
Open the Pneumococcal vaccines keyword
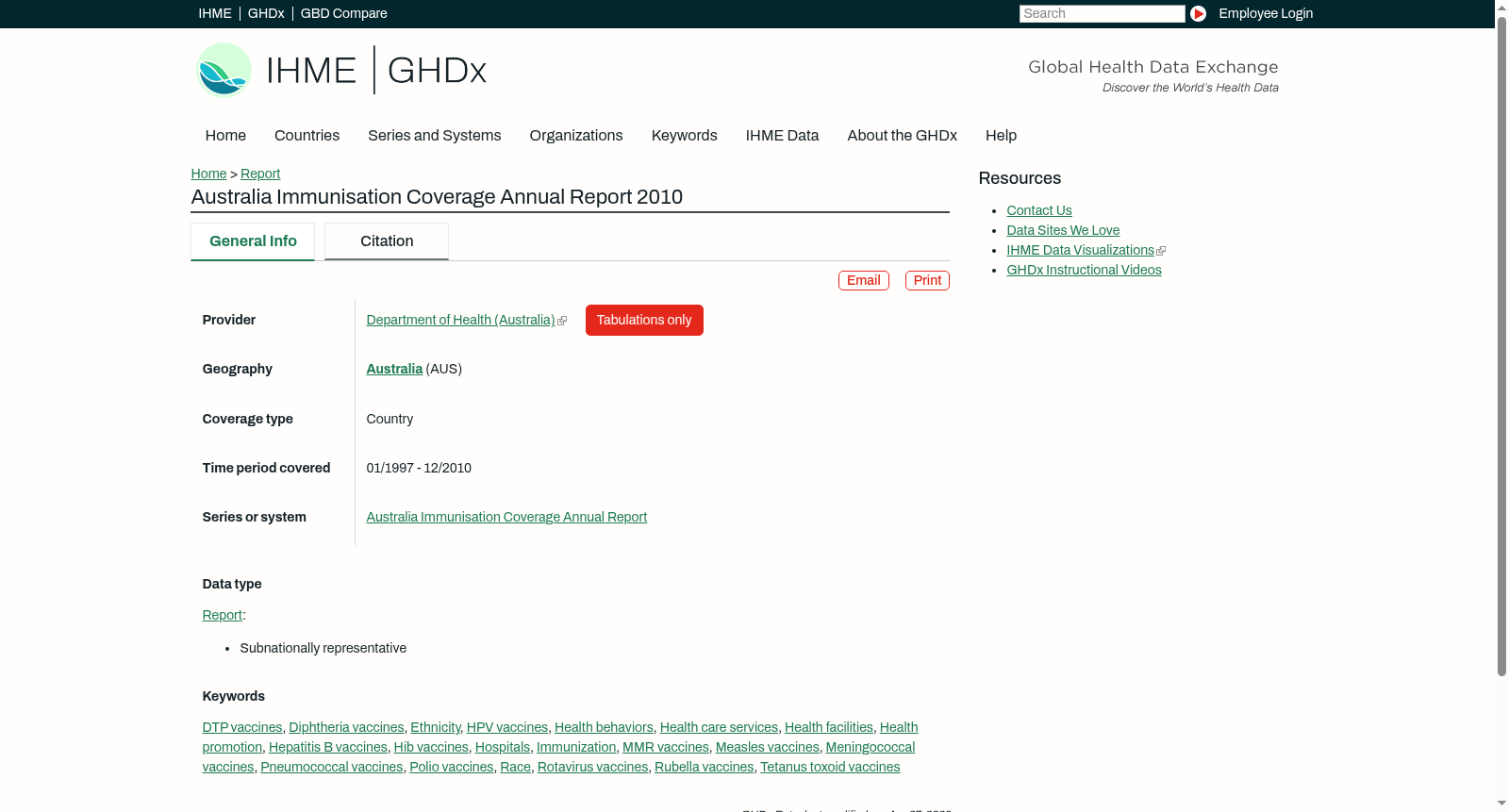(332, 767)
